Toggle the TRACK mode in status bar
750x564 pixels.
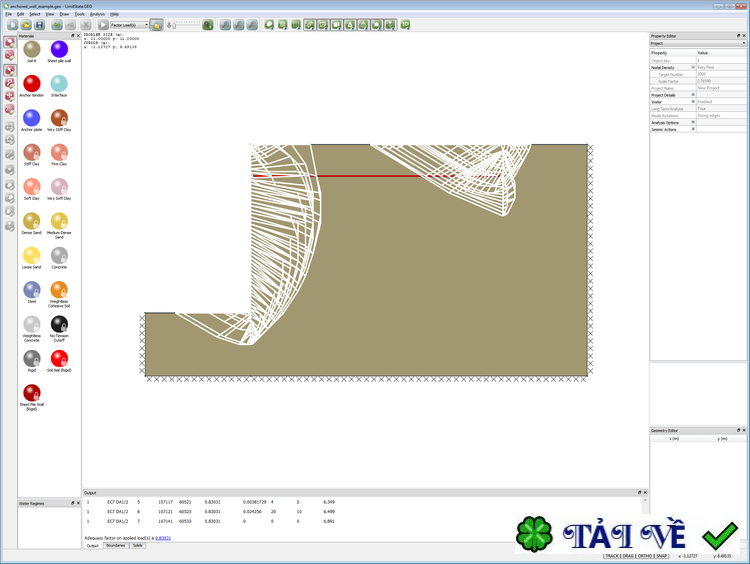click(x=612, y=555)
